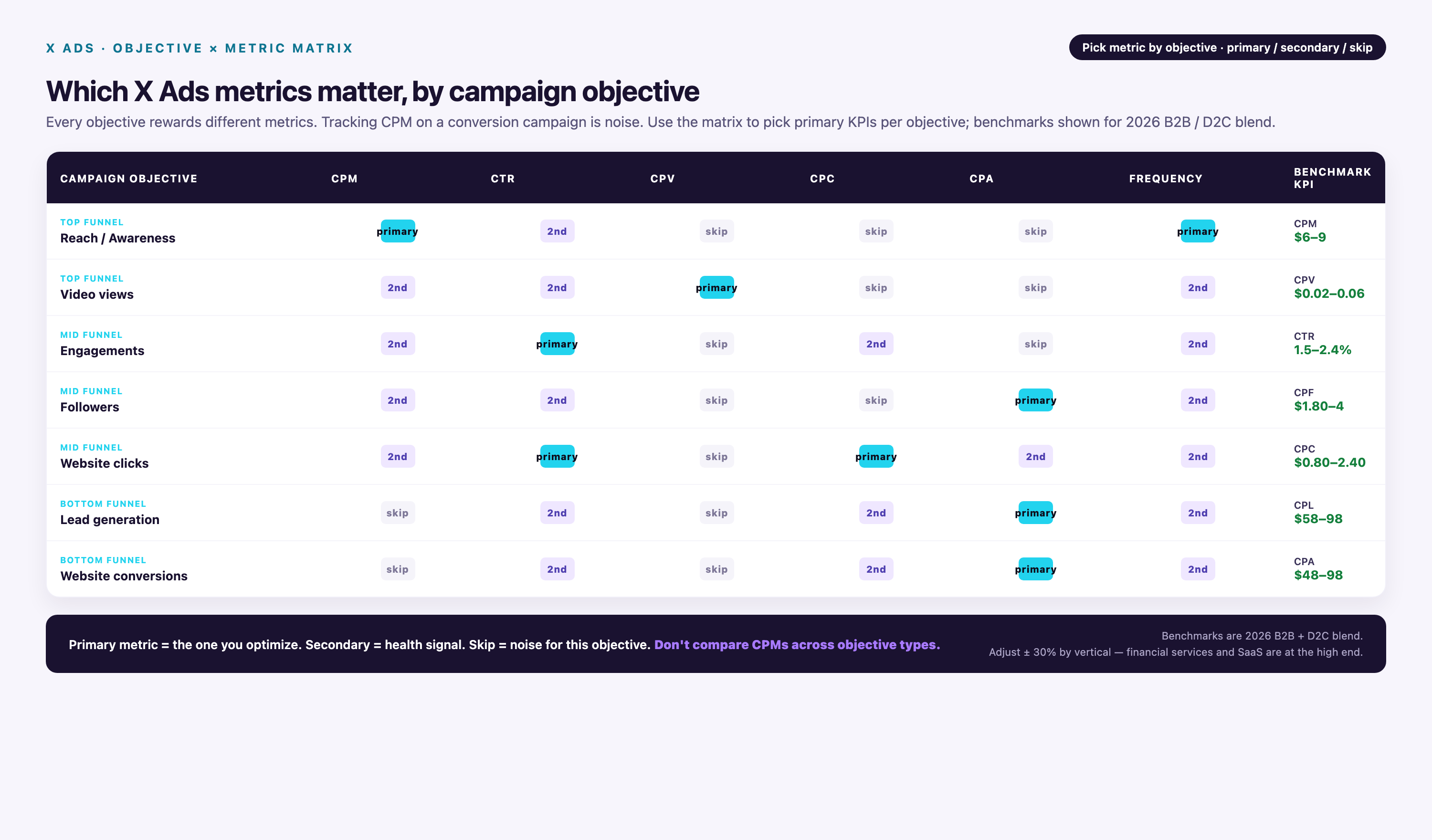Select the Website conversions row label
The width and height of the screenshot is (1432, 840).
pos(124,576)
